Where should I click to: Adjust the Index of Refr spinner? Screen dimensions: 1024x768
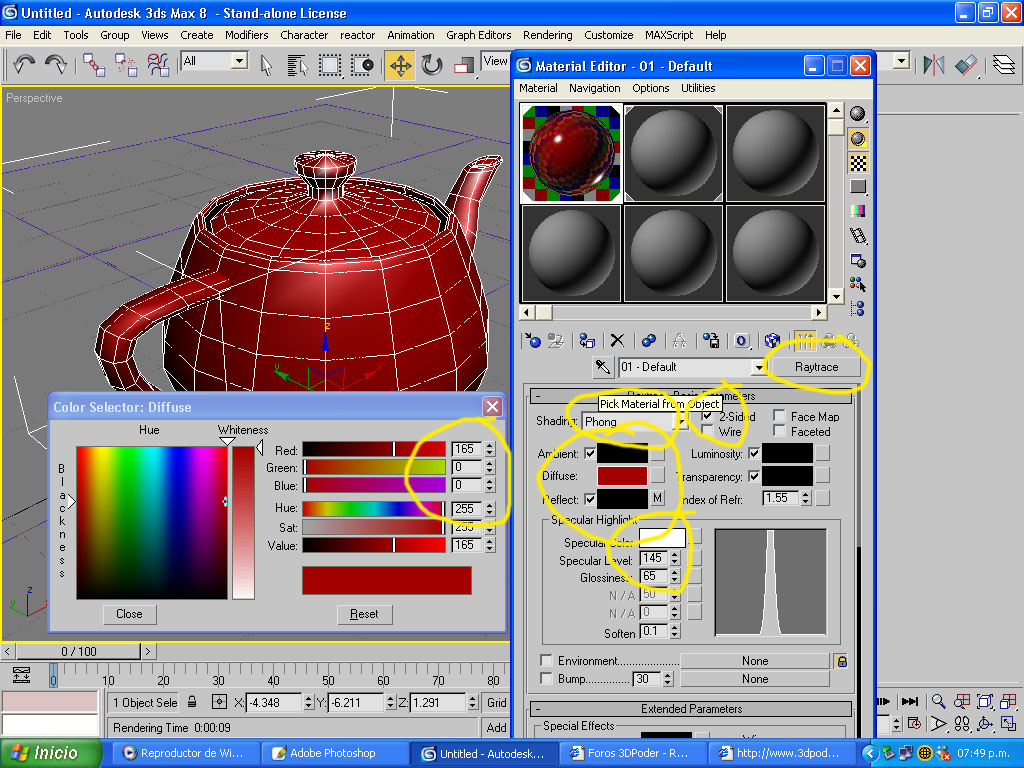tap(806, 498)
